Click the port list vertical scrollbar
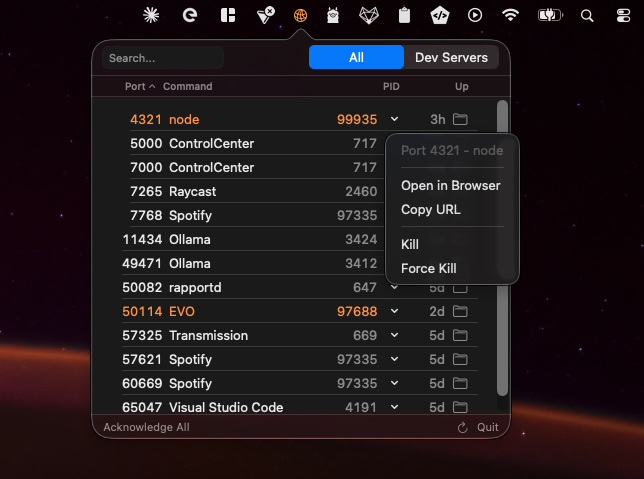This screenshot has height=479, width=644. 502,248
